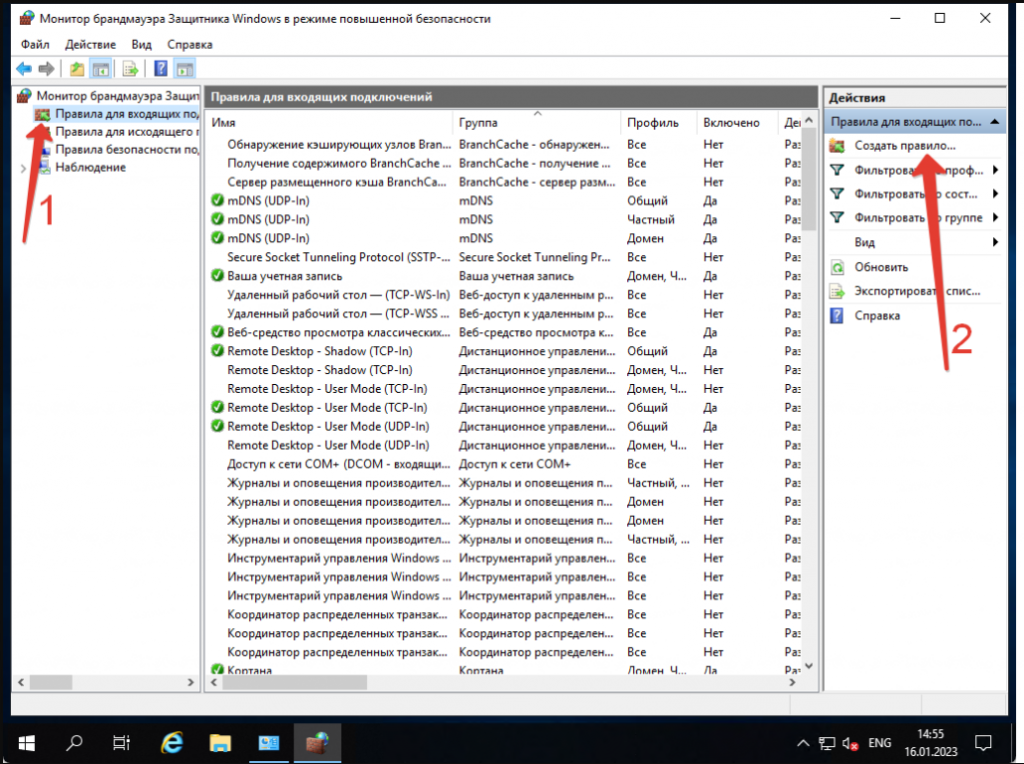1024x764 pixels.
Task: Click Обновить in the Actions pane
Action: [x=881, y=267]
